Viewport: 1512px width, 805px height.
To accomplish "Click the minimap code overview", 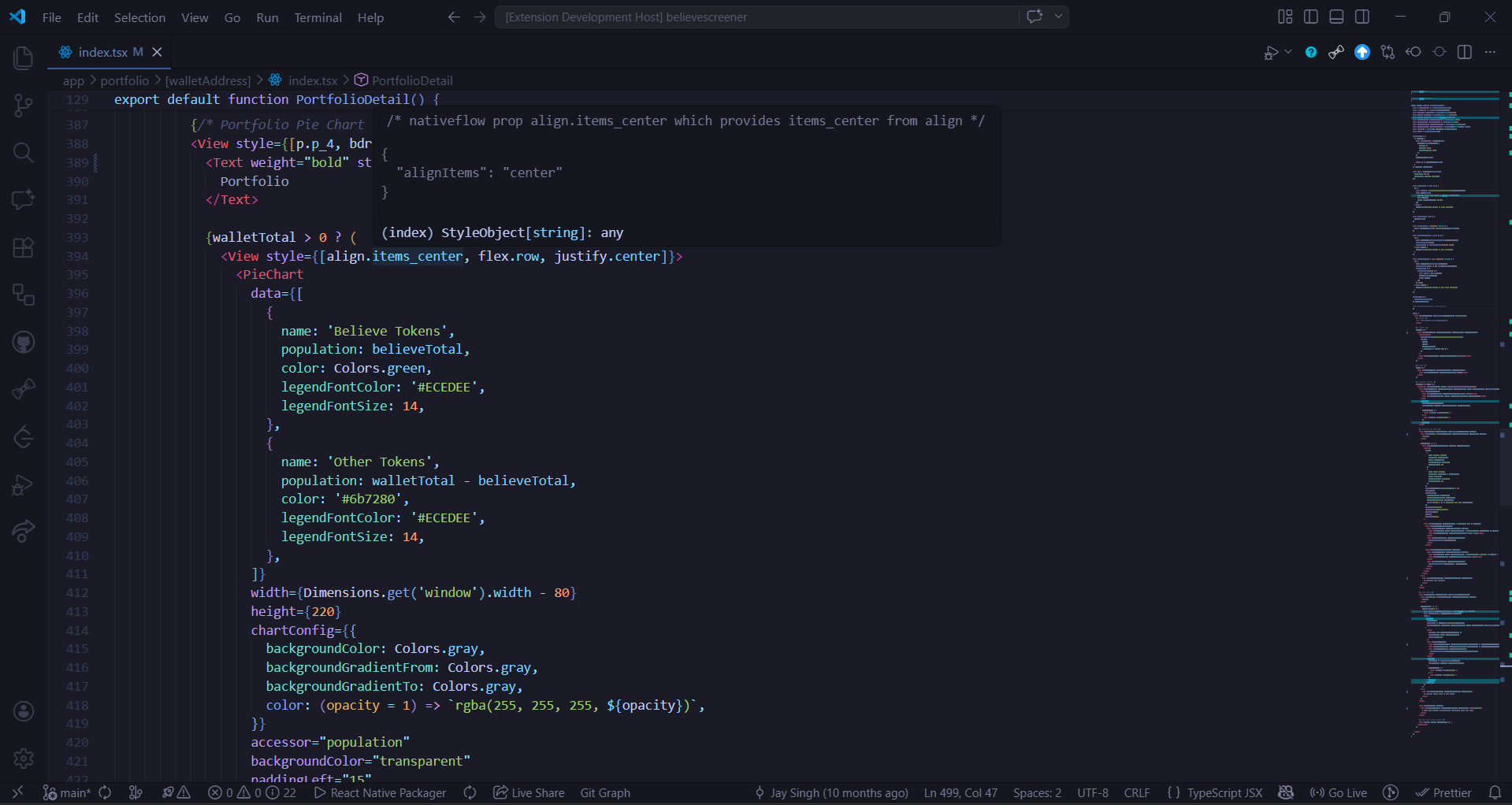I will [x=1454, y=414].
